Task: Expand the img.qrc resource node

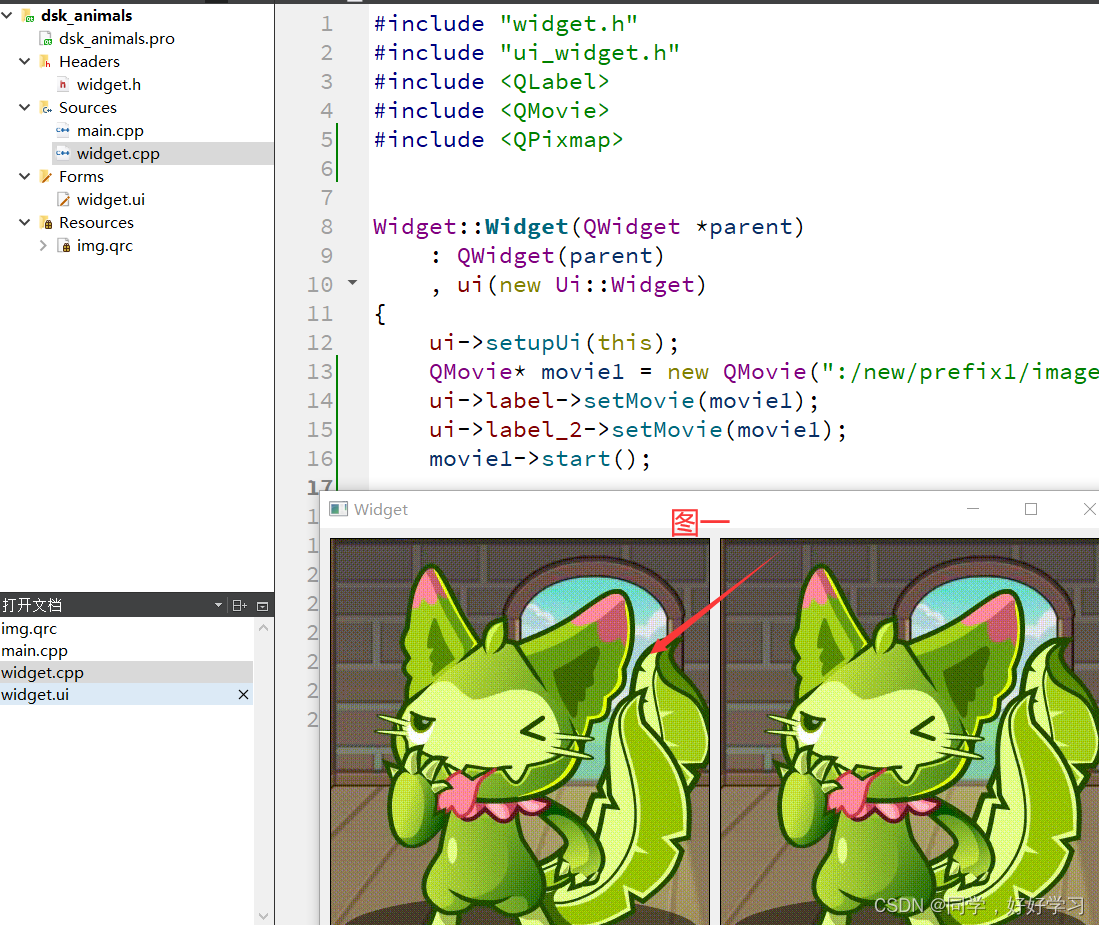Action: pyautogui.click(x=43, y=245)
